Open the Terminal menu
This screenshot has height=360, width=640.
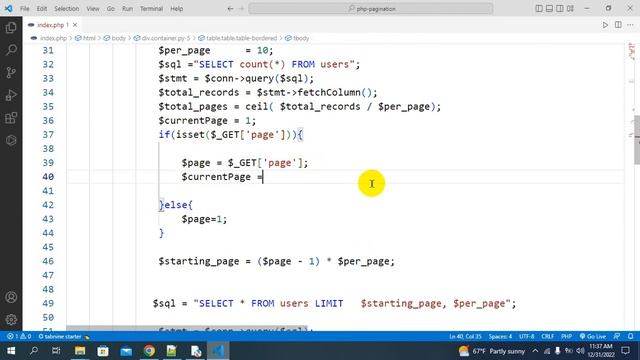pyautogui.click(x=151, y=9)
